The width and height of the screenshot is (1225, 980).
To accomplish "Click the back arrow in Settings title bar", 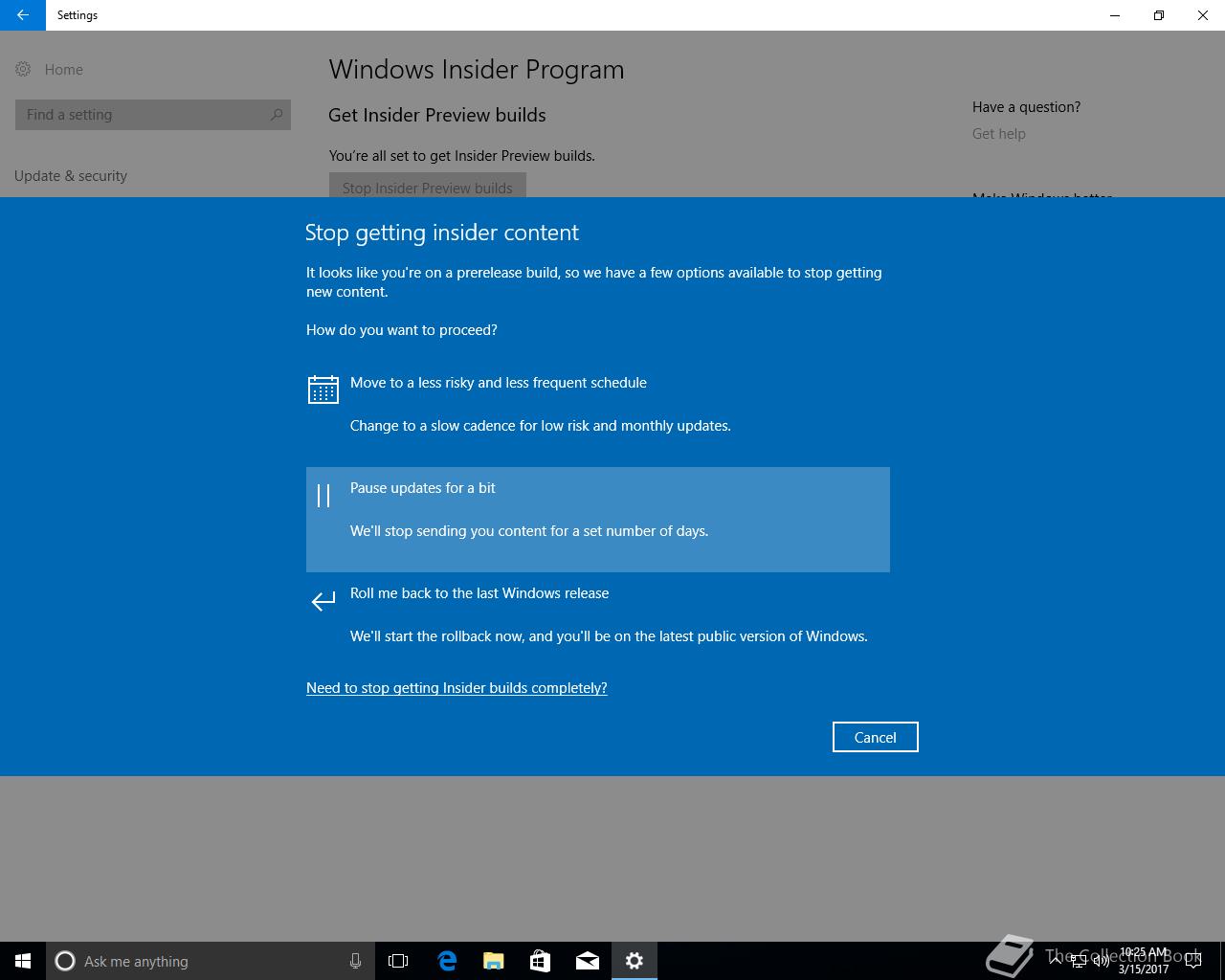I will point(23,15).
